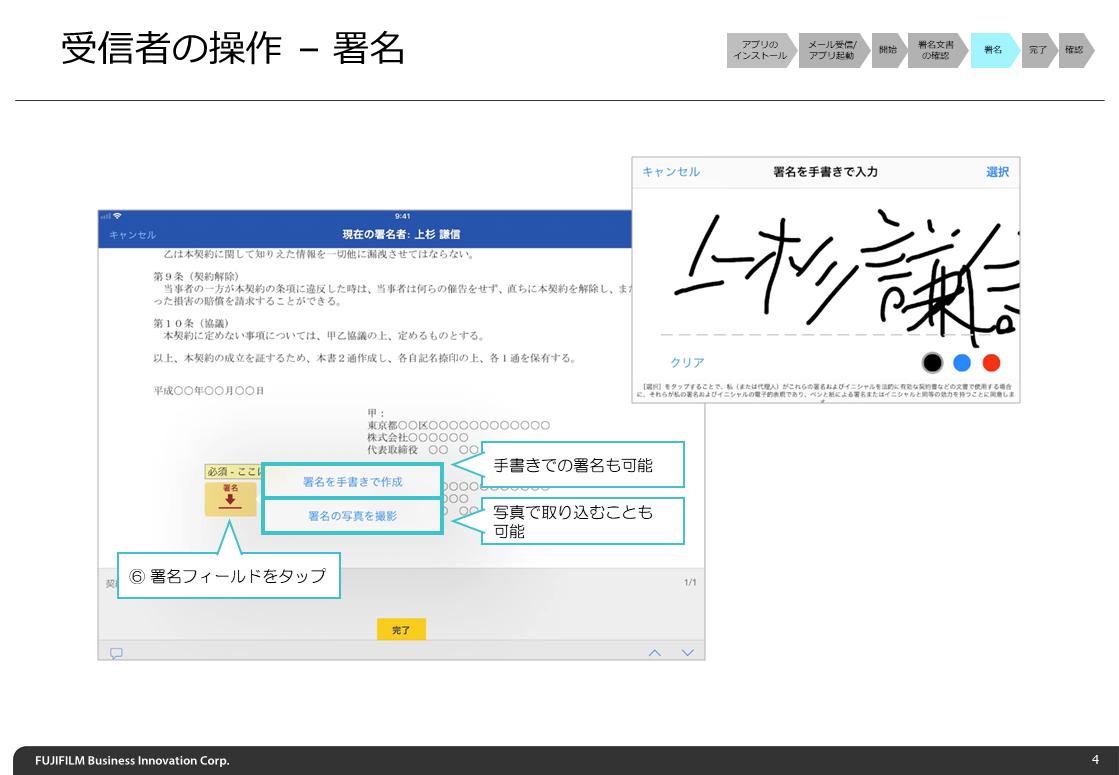The height and width of the screenshot is (775, 1119).
Task: Select the 署名文書の確認 step in the workflow
Action: [935, 50]
